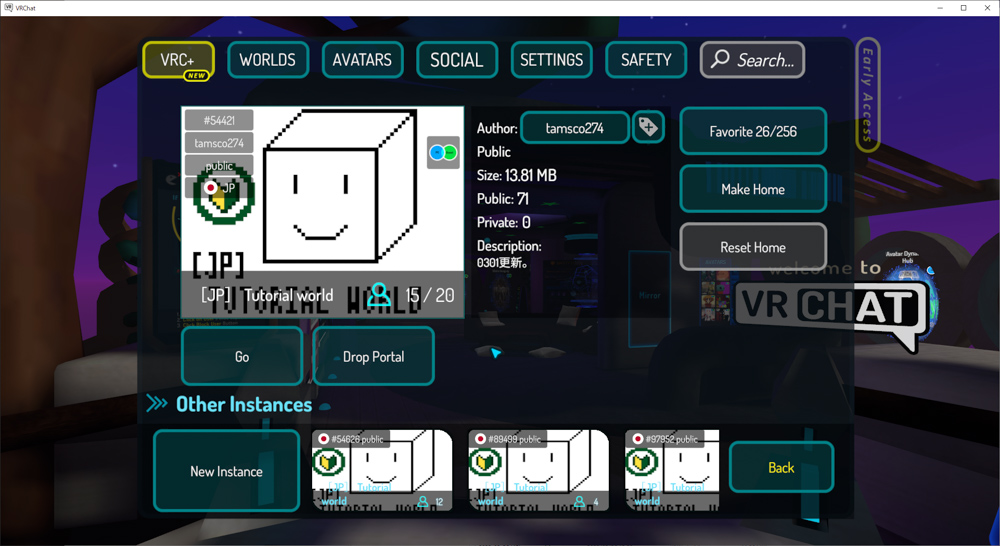Click person icon on #89499 instance
This screenshot has width=1000, height=546.
[579, 502]
